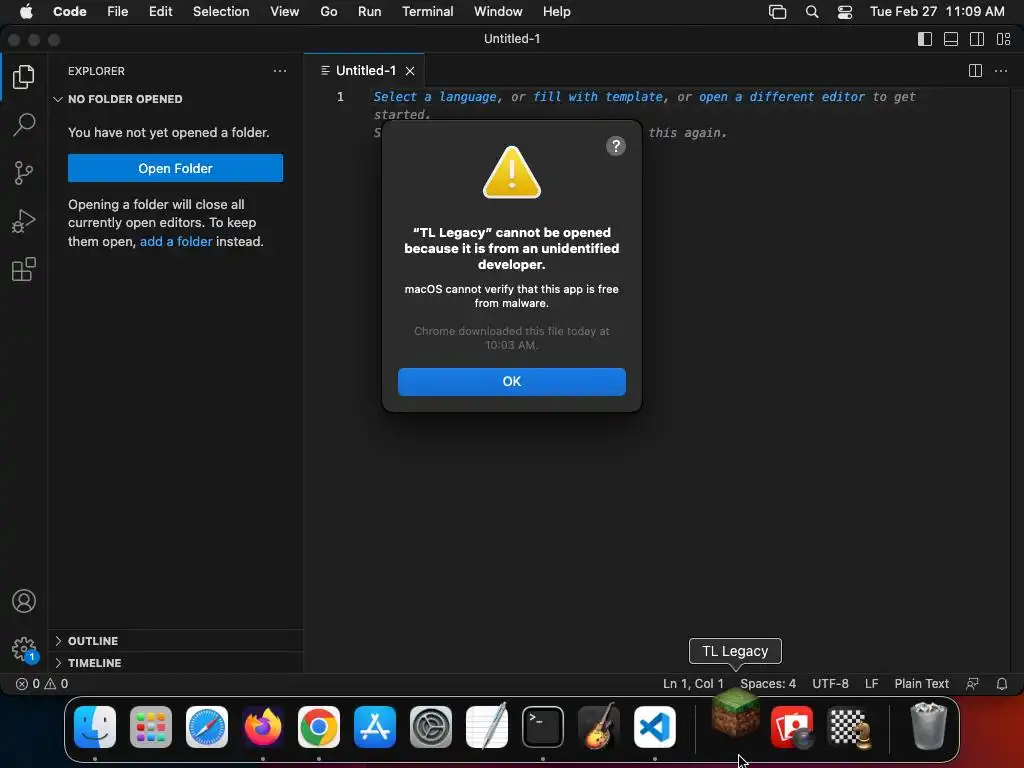Viewport: 1024px width, 768px height.
Task: Click LF end of line setting
Action: click(871, 684)
